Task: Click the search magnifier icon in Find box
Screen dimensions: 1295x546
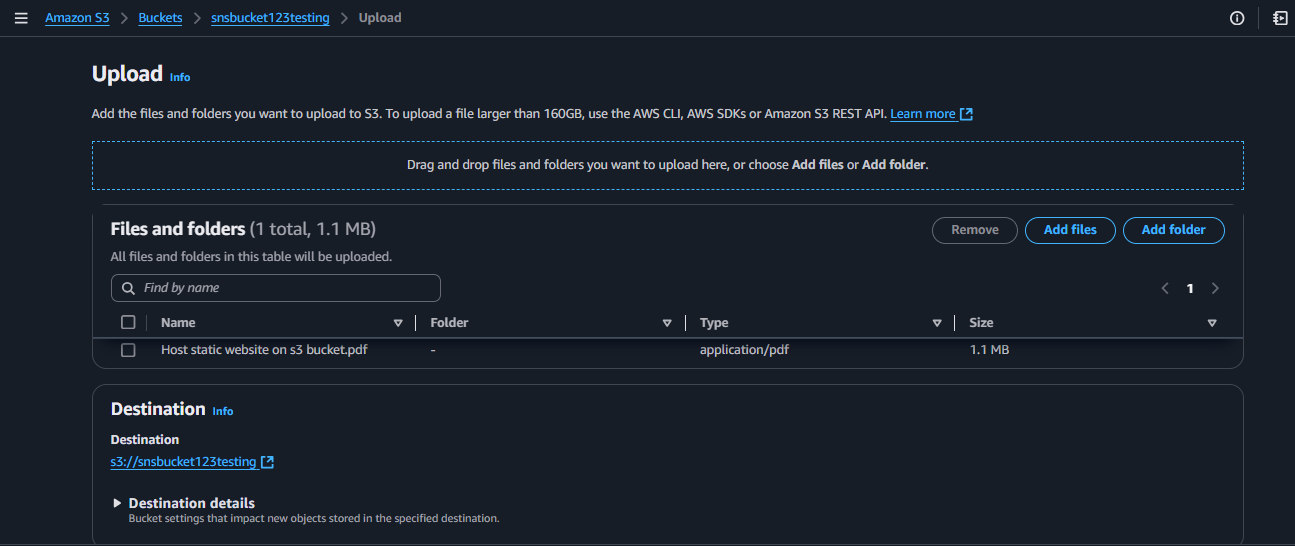Action: tap(128, 288)
